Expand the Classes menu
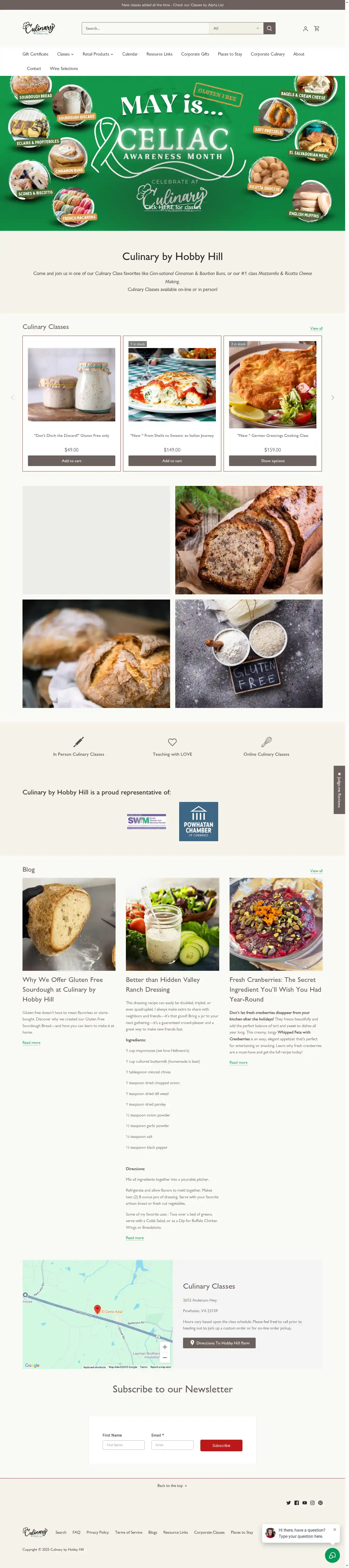349x1568 pixels. 65,54
